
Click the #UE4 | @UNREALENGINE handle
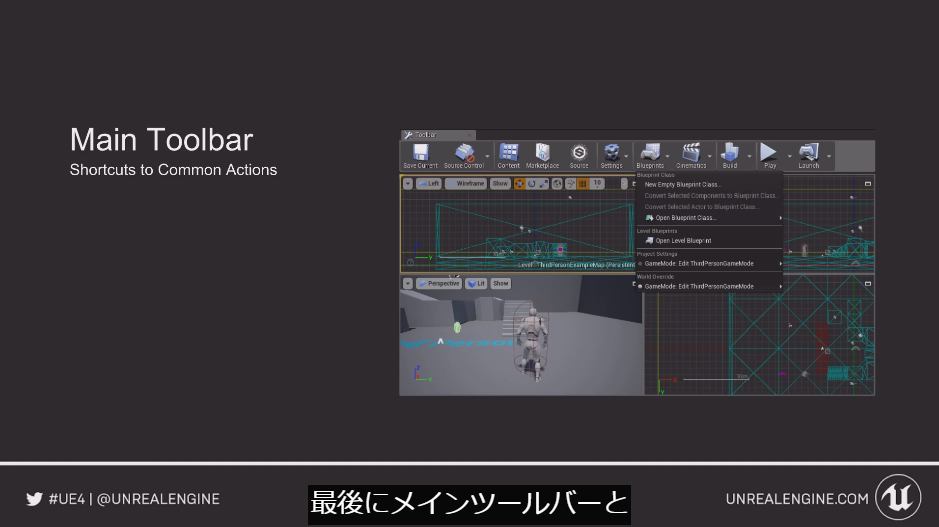pyautogui.click(x=134, y=499)
